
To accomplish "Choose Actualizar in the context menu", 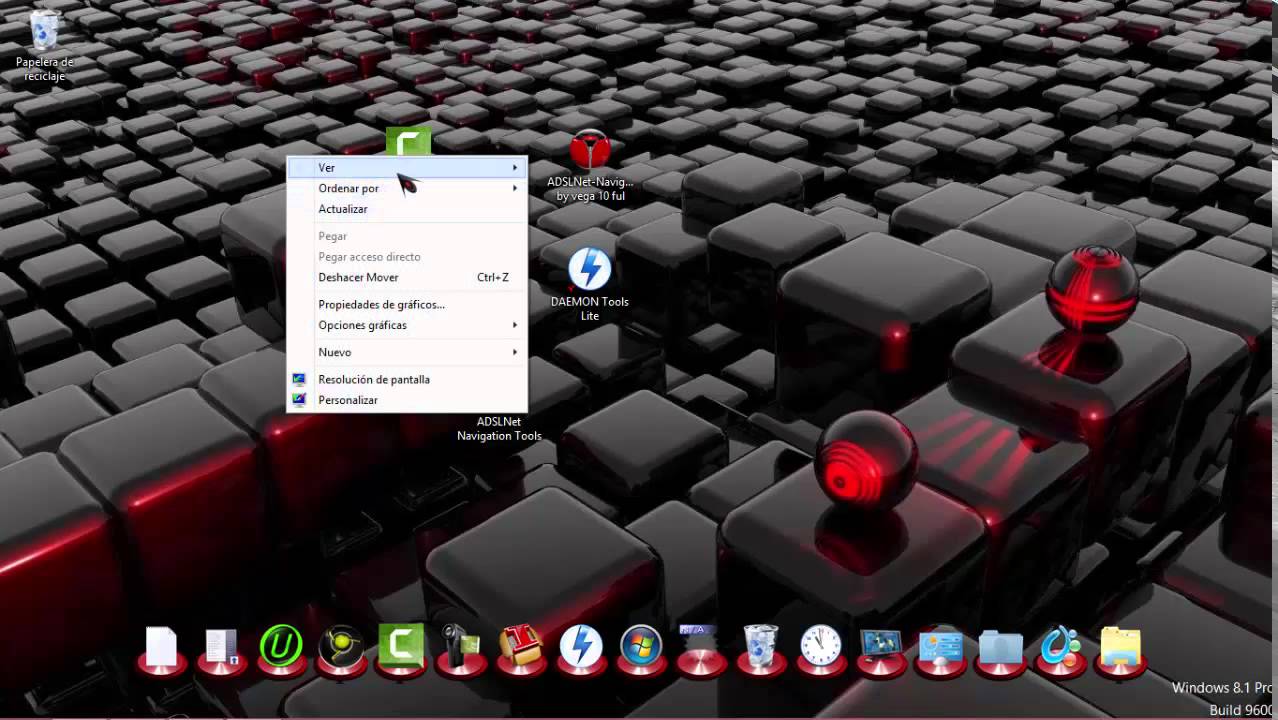I will 407,209.
